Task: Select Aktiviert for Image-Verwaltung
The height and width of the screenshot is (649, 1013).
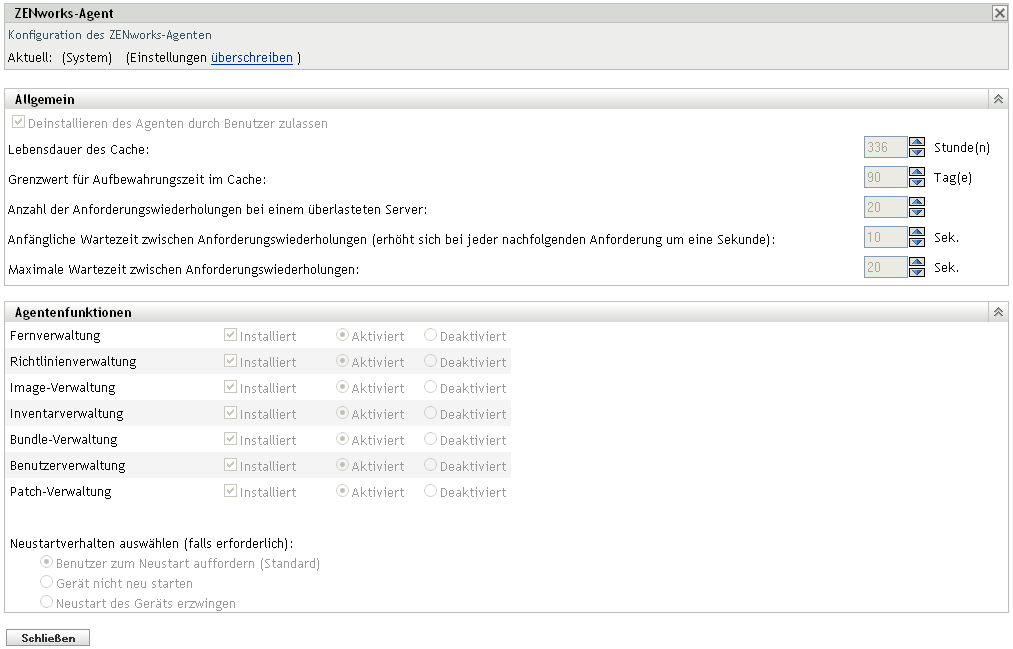Action: pyautogui.click(x=344, y=388)
